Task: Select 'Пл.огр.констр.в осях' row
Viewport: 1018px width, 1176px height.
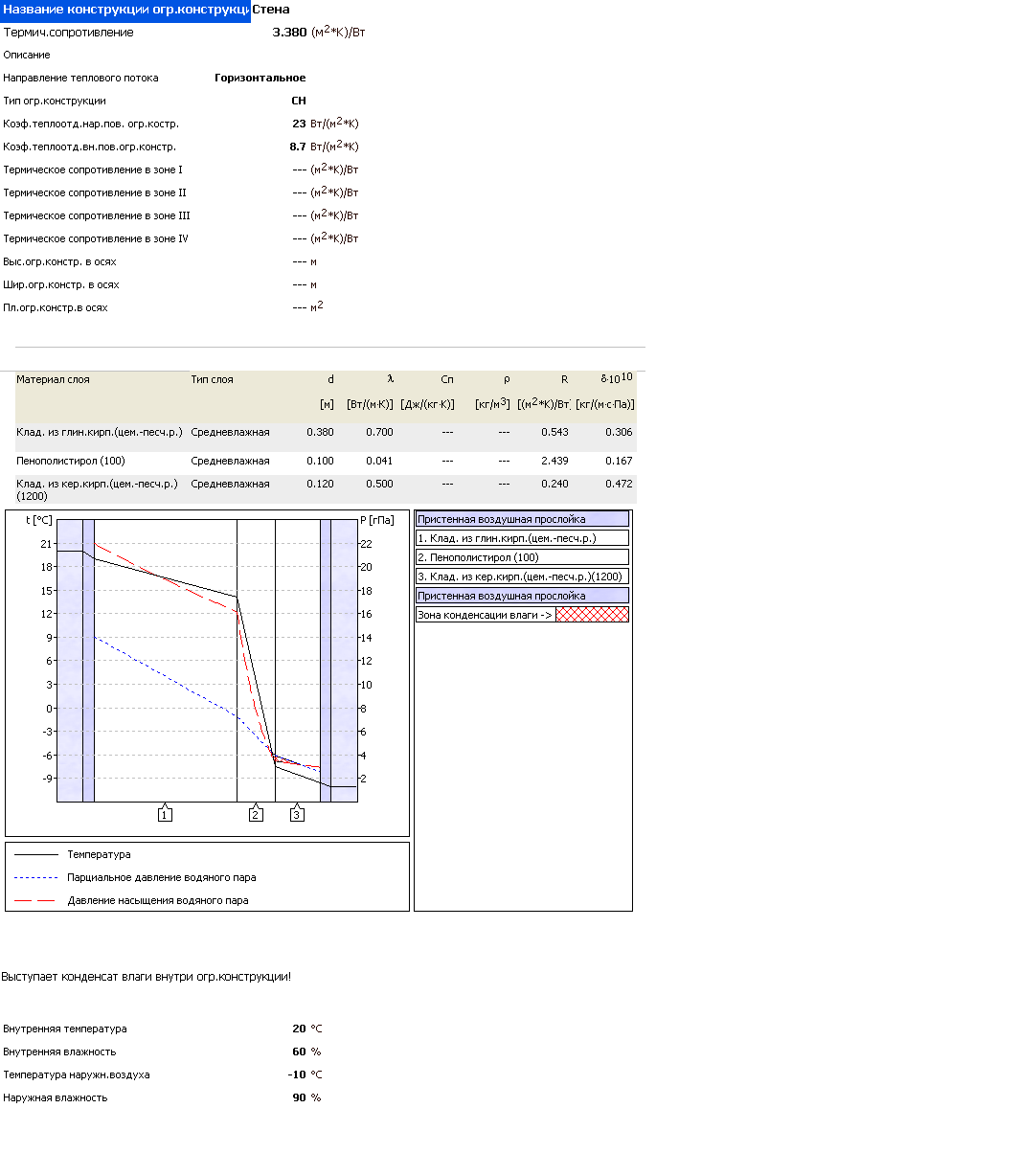Action: tap(56, 307)
